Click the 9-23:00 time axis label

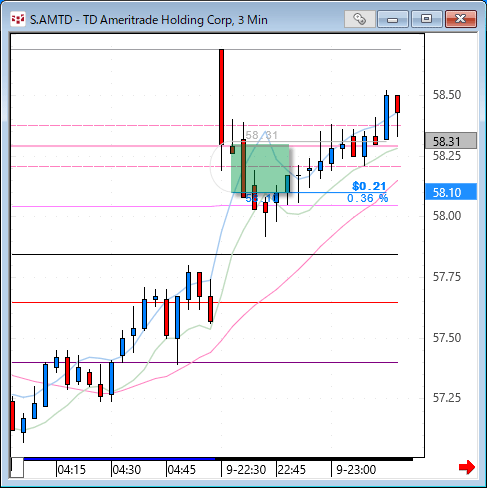(356, 470)
